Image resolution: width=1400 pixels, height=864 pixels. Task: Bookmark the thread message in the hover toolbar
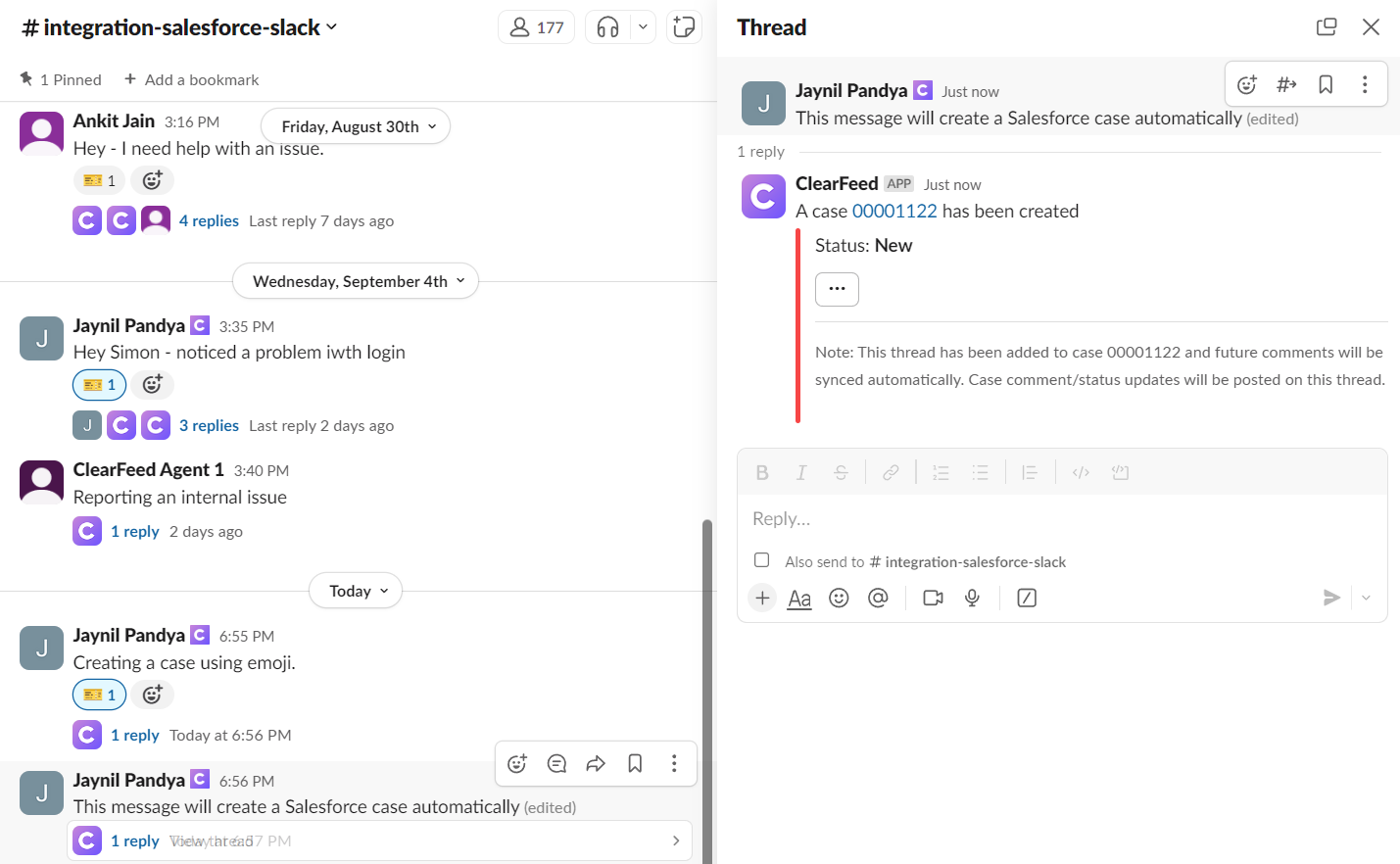[x=1326, y=85]
